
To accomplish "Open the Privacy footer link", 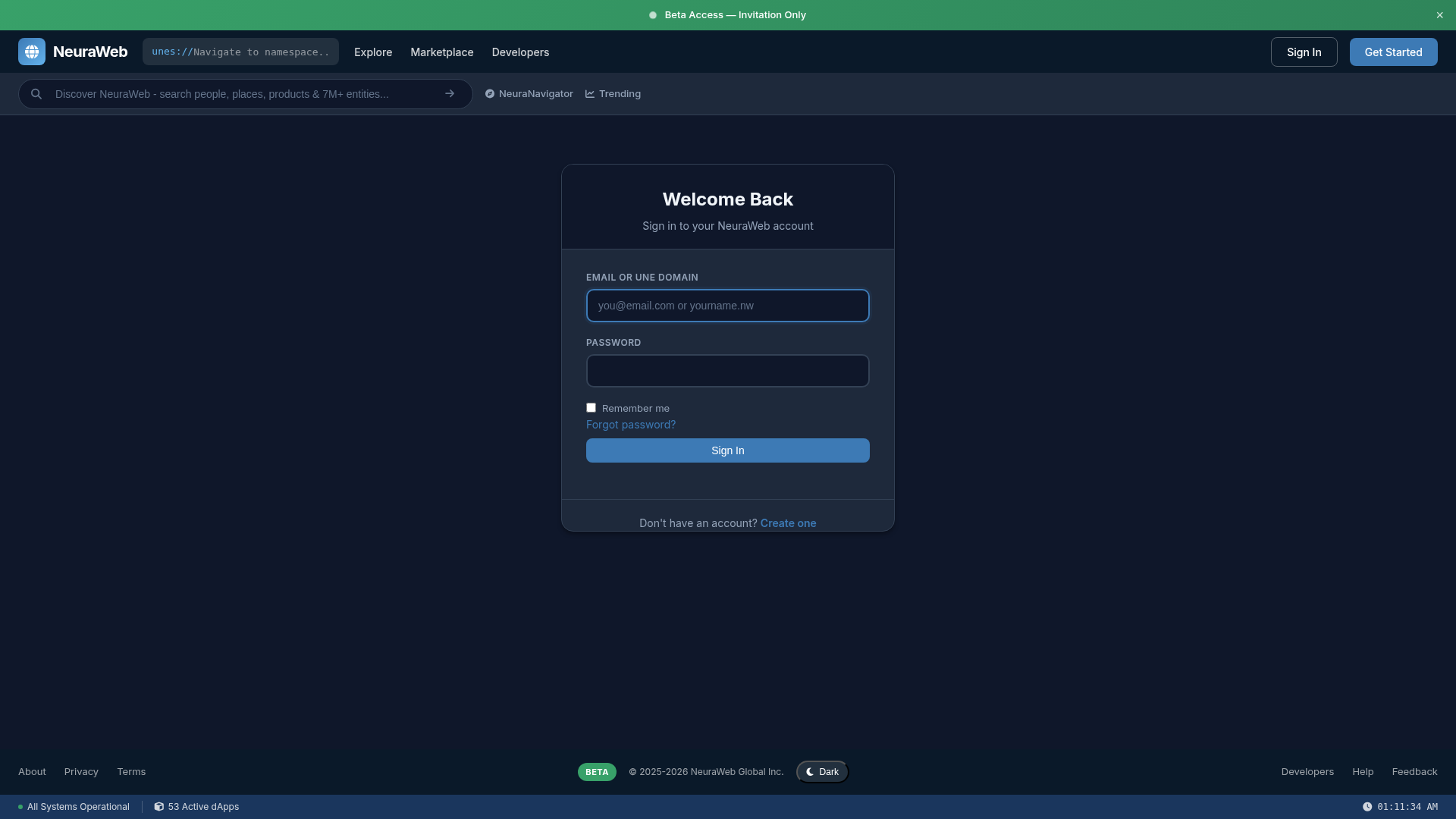I will (x=81, y=772).
